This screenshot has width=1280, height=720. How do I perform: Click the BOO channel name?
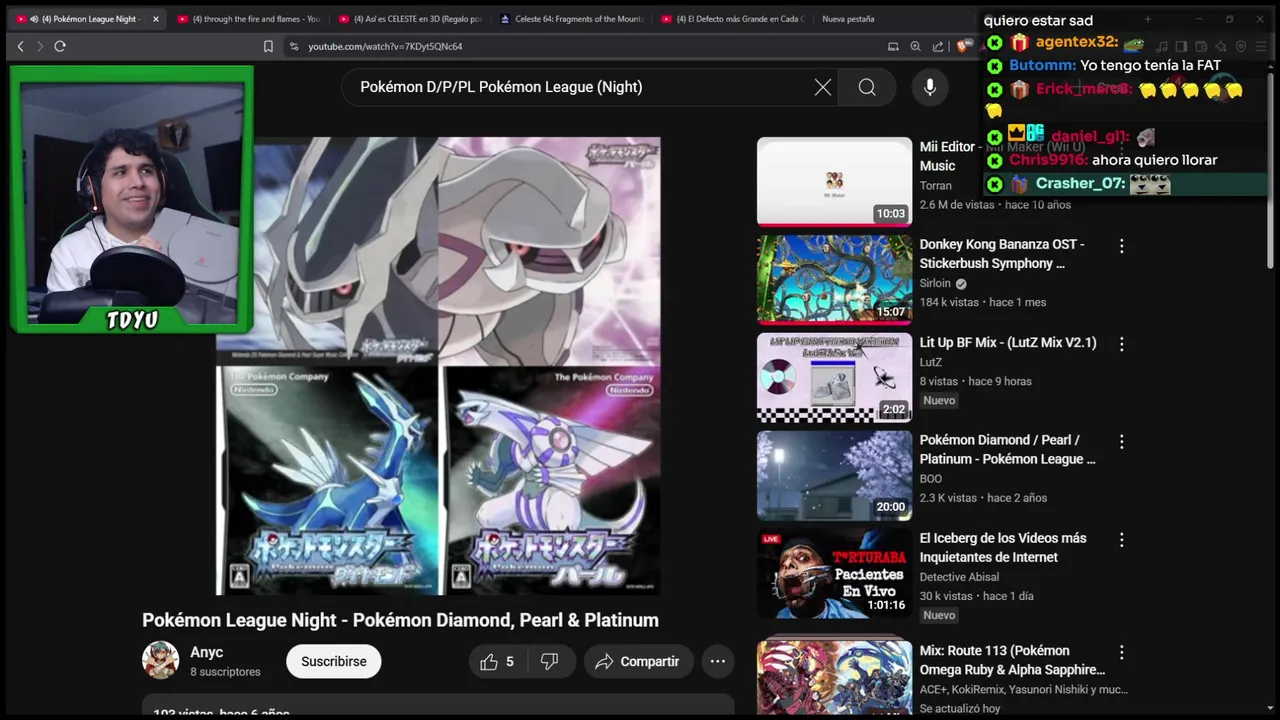tap(931, 479)
